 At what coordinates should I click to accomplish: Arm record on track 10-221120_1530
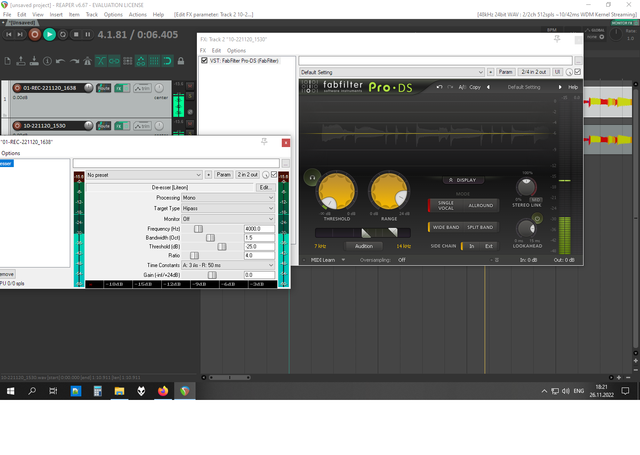click(x=17, y=126)
